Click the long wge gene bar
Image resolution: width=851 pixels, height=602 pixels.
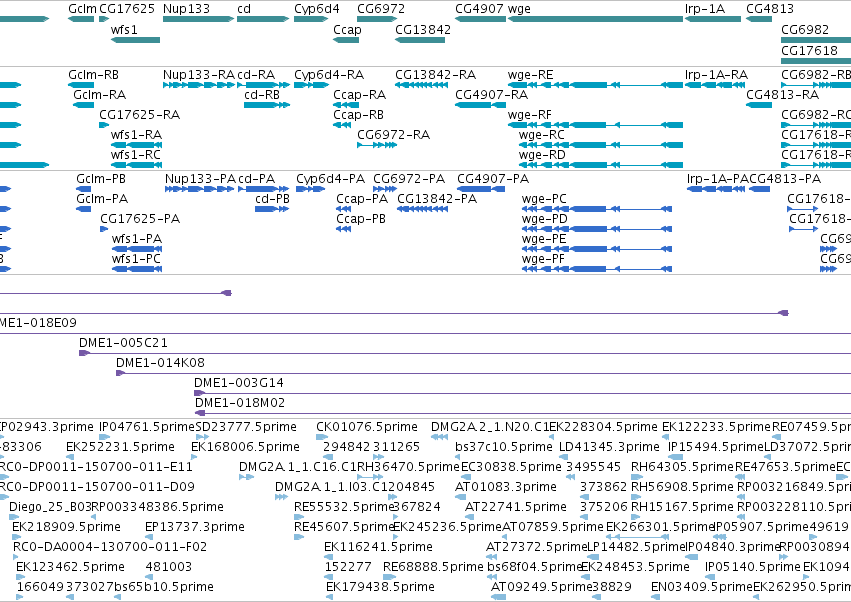point(595,19)
